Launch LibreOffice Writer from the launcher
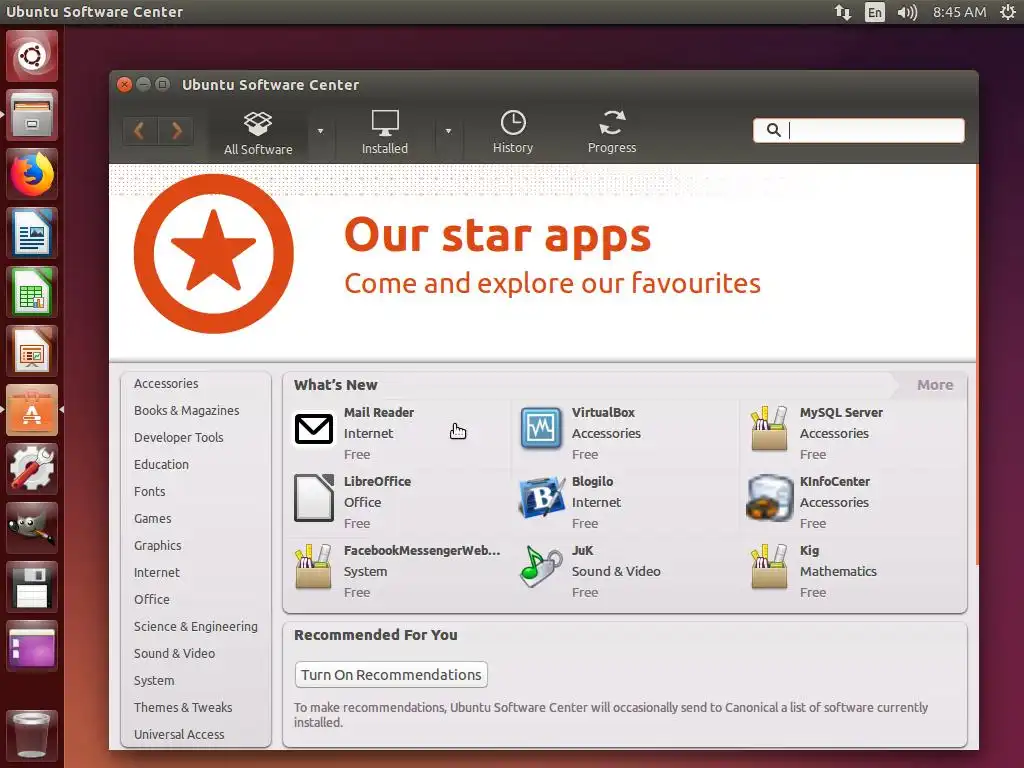 (x=32, y=233)
